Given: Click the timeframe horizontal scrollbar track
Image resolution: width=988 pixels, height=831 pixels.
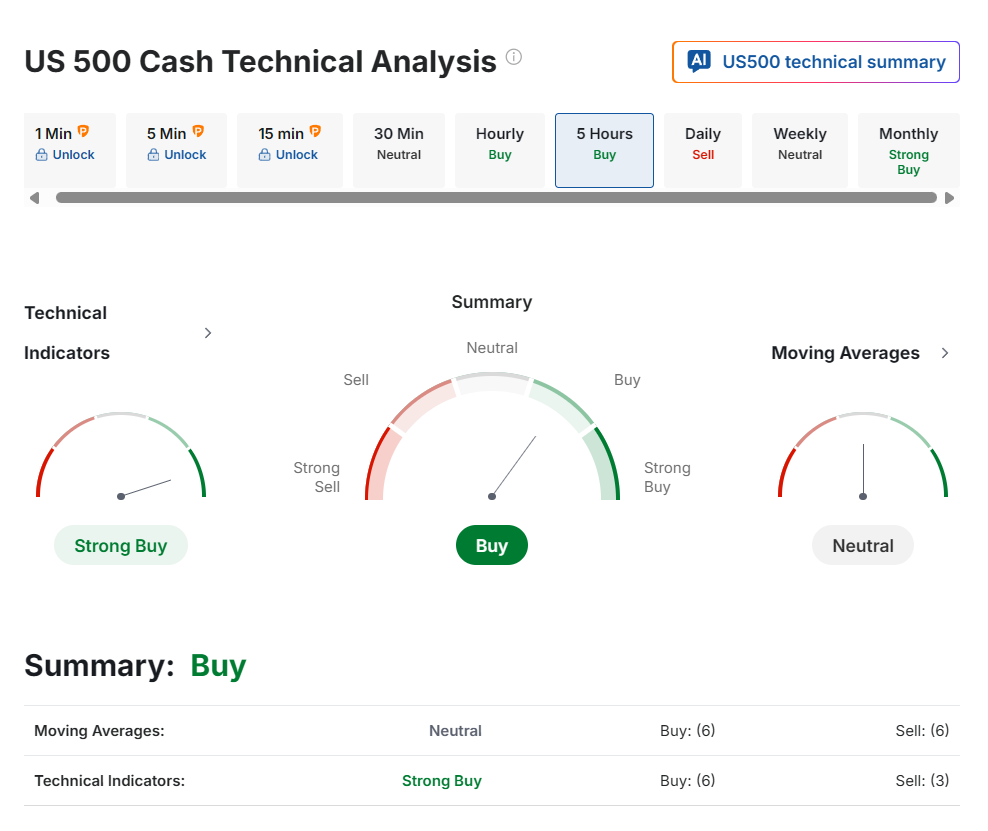Looking at the screenshot, I should pos(495,198).
